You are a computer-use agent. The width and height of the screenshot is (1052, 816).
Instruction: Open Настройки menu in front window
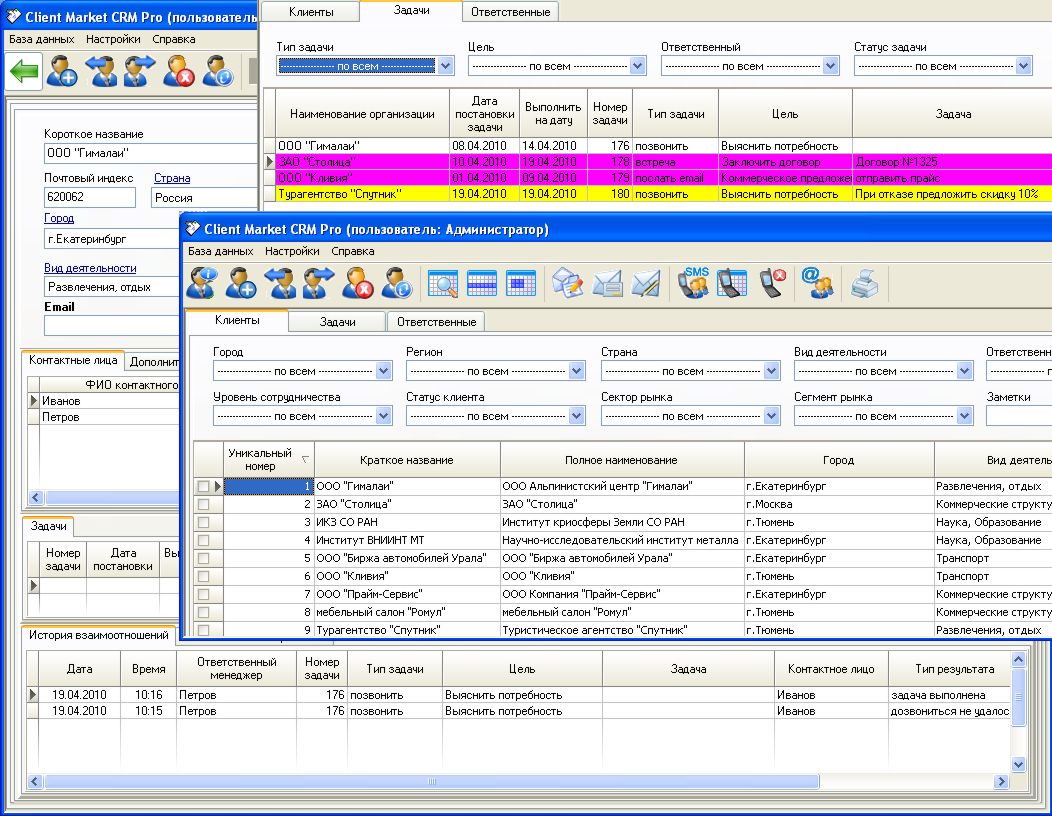pos(292,251)
